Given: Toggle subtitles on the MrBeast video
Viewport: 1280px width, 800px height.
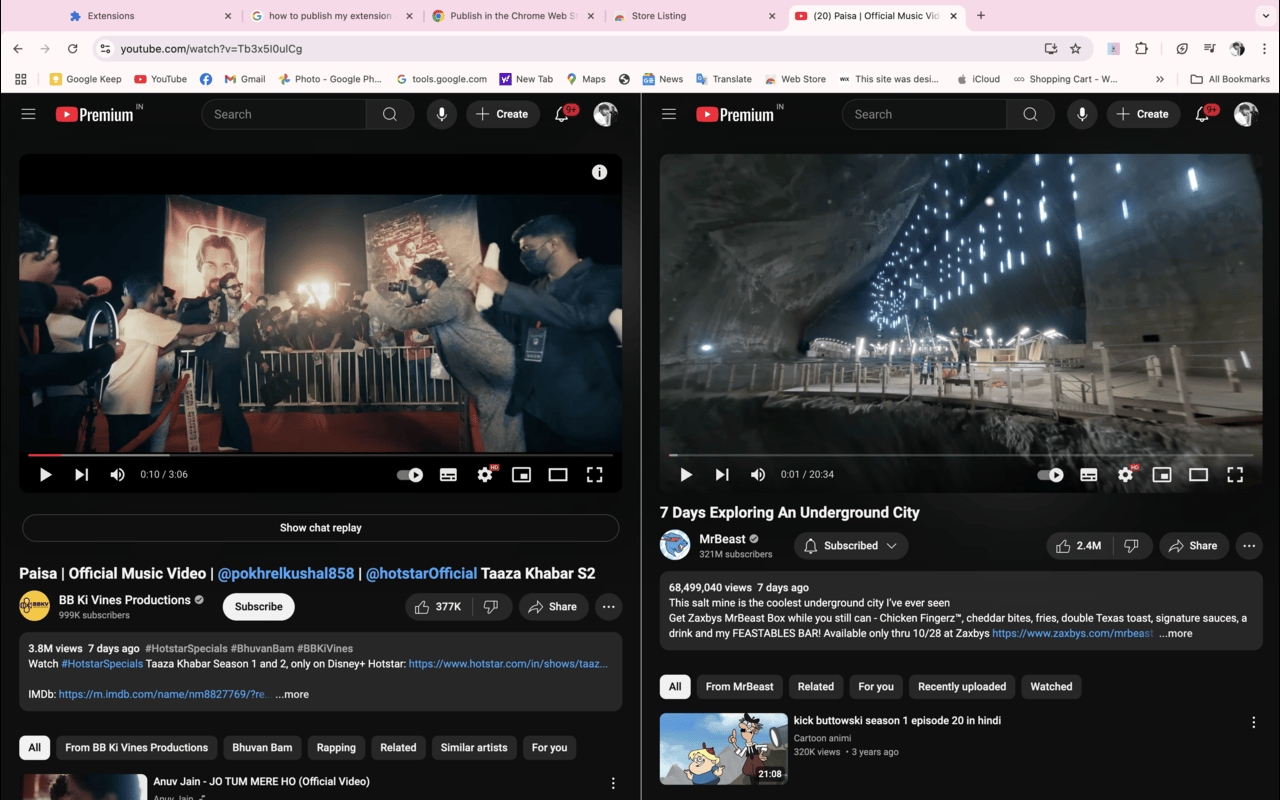Looking at the screenshot, I should pyautogui.click(x=1088, y=475).
